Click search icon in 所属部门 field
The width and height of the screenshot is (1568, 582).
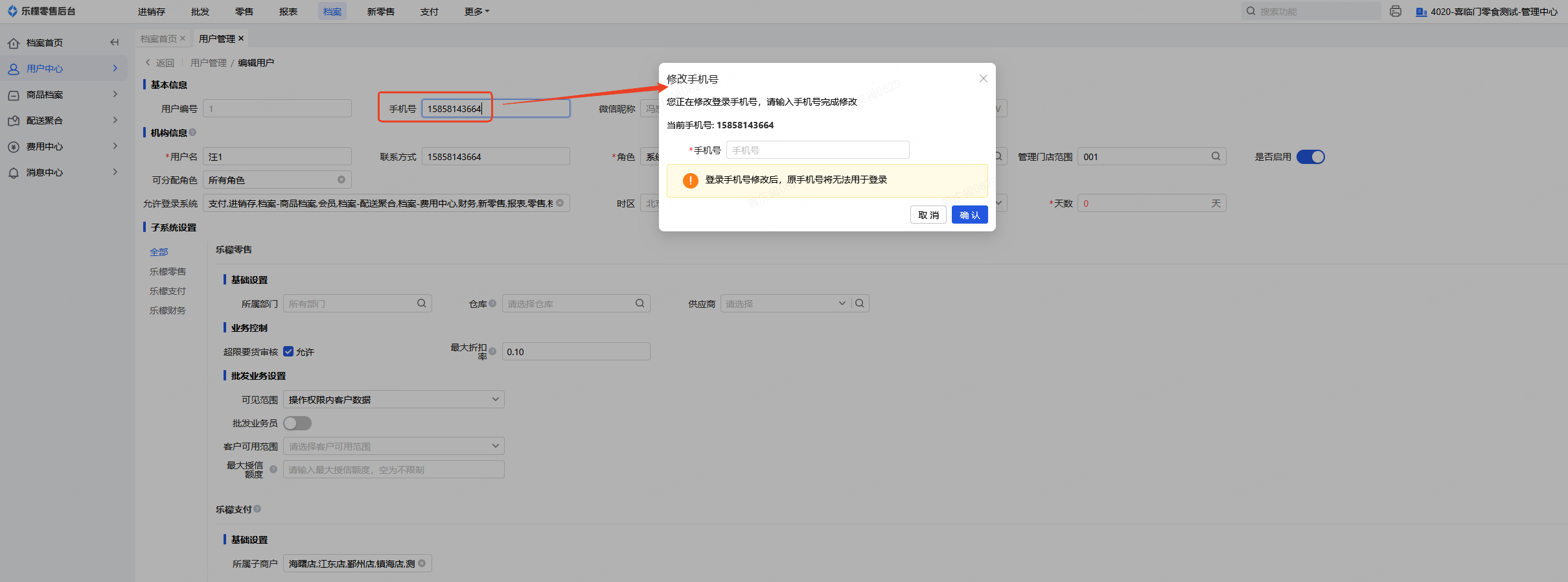click(422, 303)
